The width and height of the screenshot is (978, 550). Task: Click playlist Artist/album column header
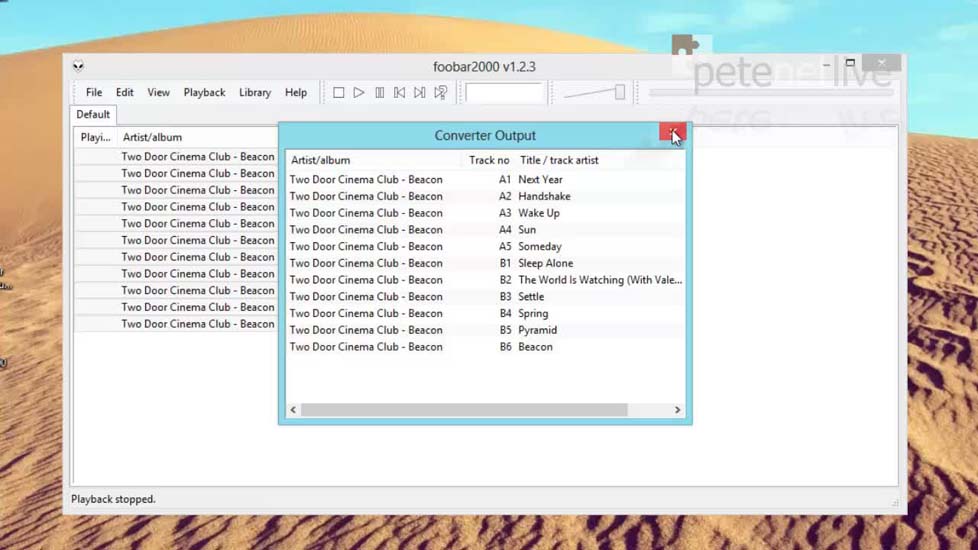point(152,137)
